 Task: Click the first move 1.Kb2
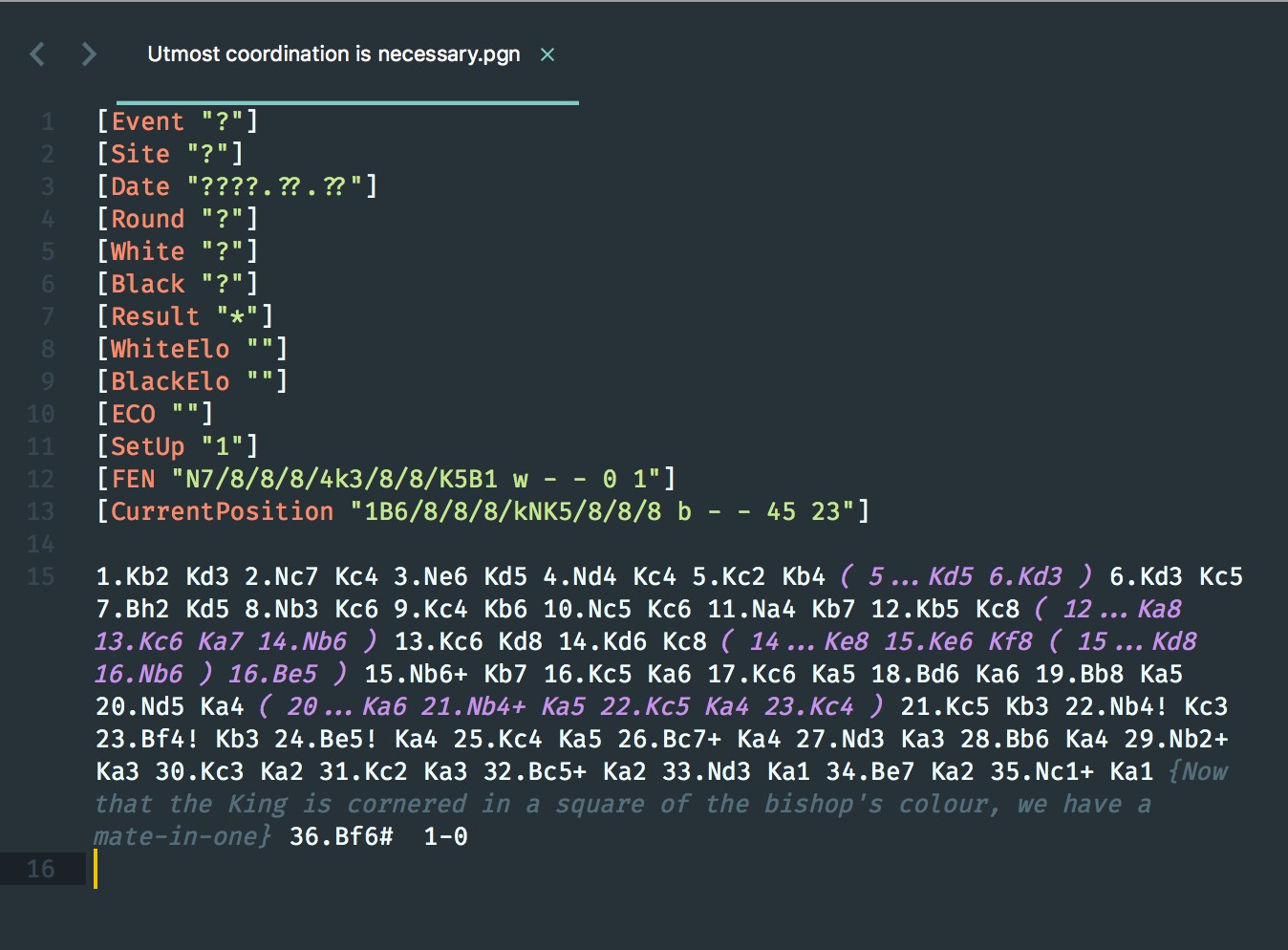[x=133, y=576]
